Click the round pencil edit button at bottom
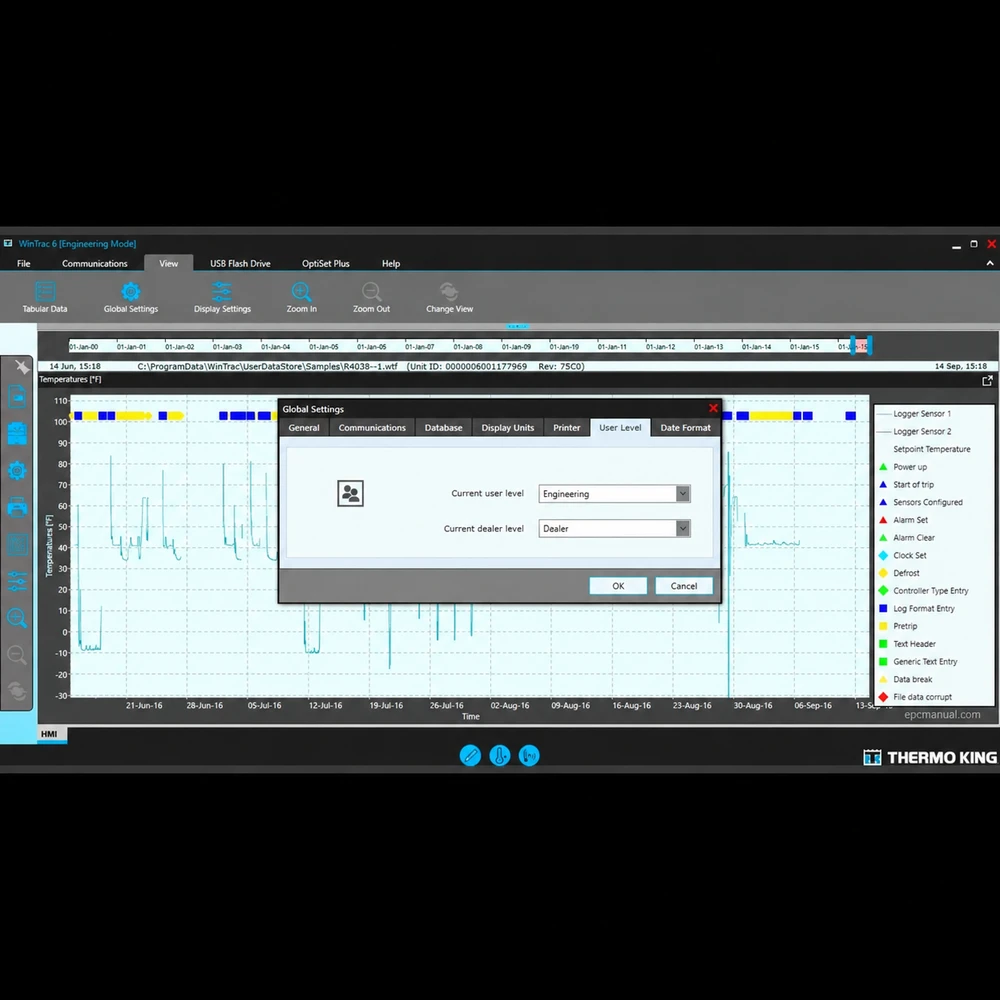This screenshot has width=1000, height=1000. coord(470,755)
